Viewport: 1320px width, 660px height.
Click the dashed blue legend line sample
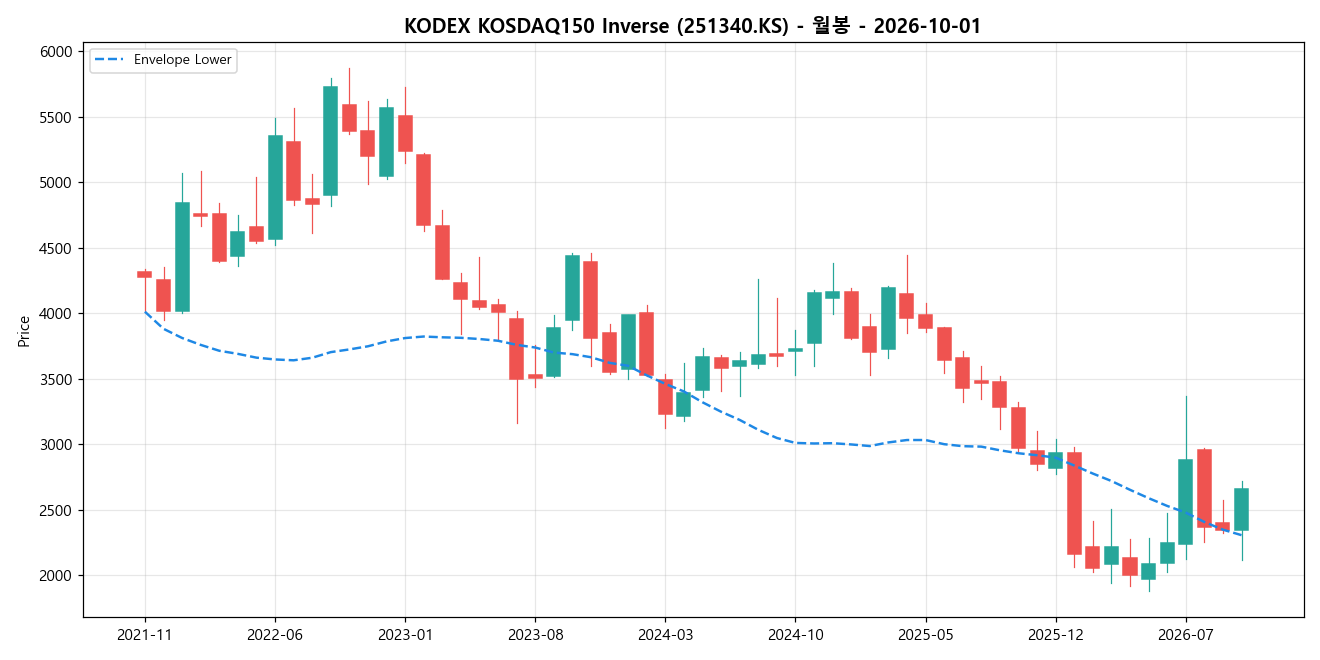(x=110, y=60)
